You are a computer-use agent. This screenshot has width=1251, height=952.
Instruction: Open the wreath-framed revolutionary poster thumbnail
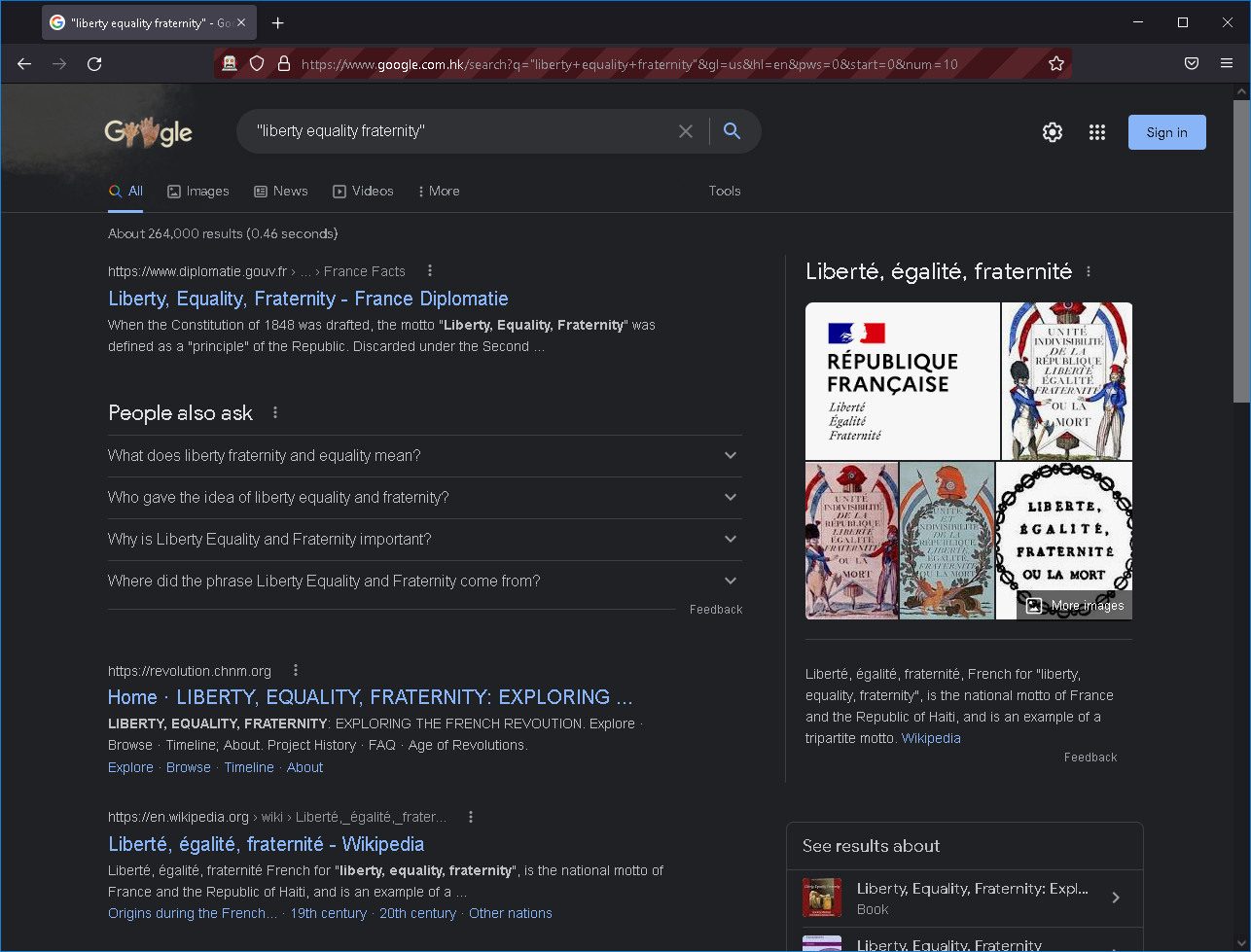pyautogui.click(x=947, y=541)
